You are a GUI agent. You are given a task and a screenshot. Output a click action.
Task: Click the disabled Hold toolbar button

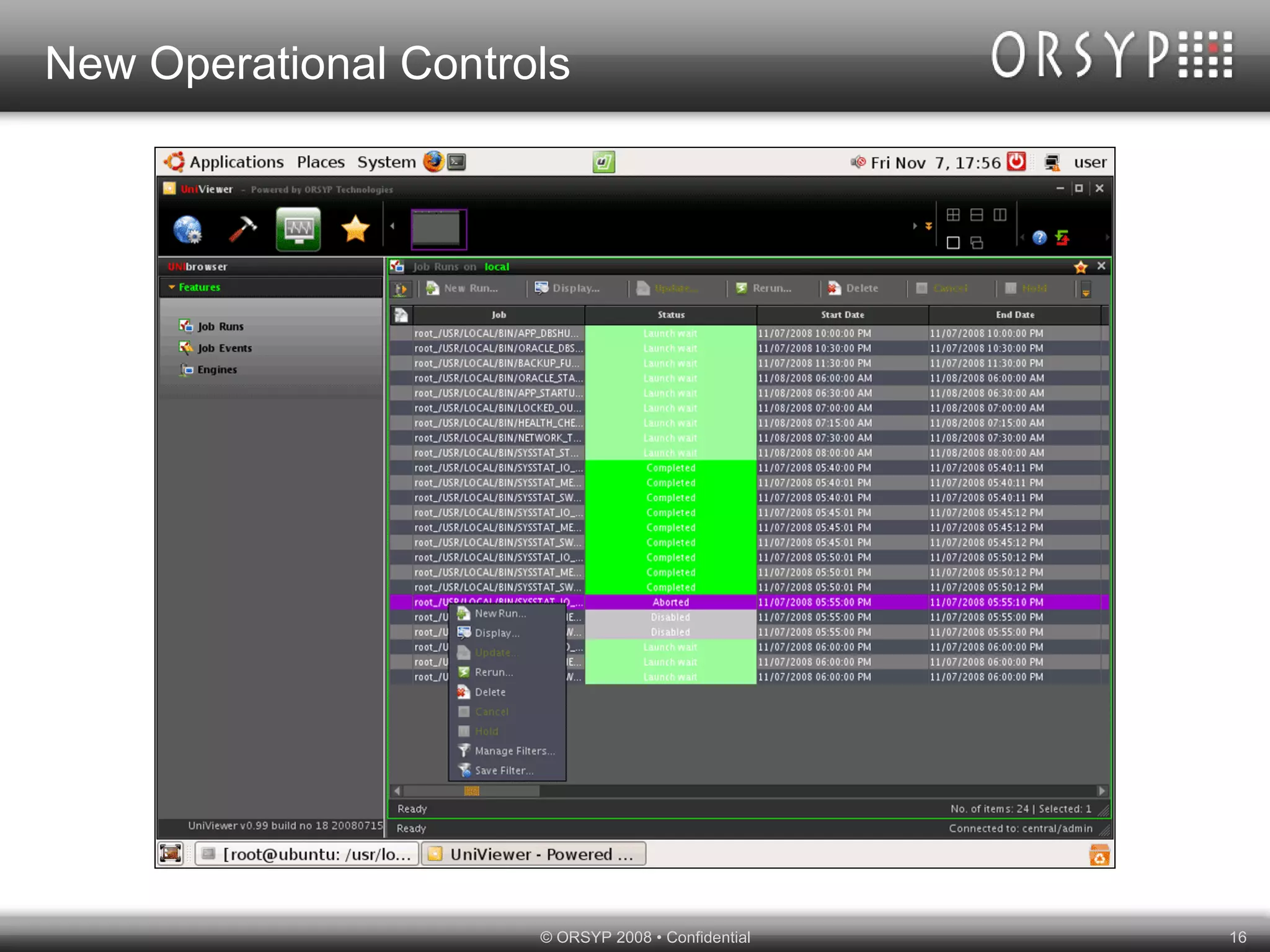(x=1026, y=288)
